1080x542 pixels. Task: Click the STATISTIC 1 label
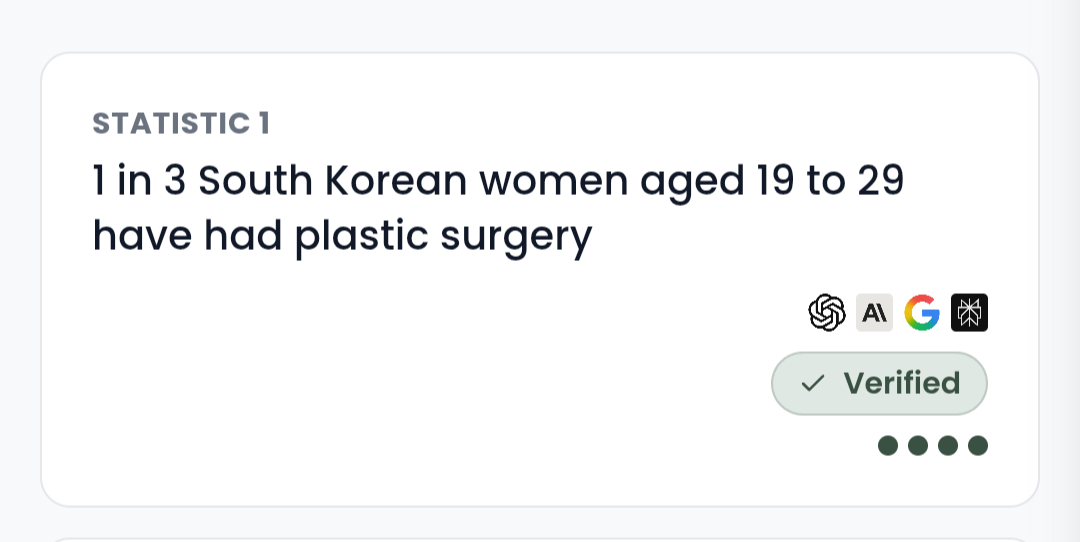pos(181,123)
